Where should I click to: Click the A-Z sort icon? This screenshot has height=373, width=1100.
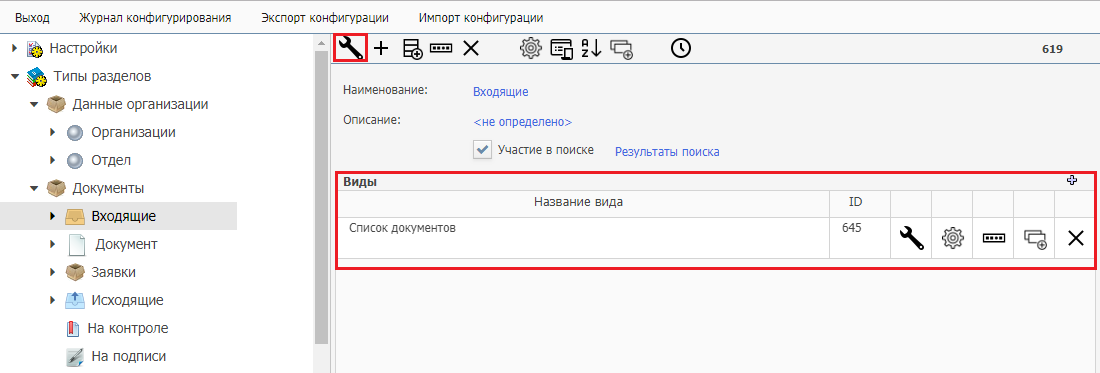click(x=591, y=48)
